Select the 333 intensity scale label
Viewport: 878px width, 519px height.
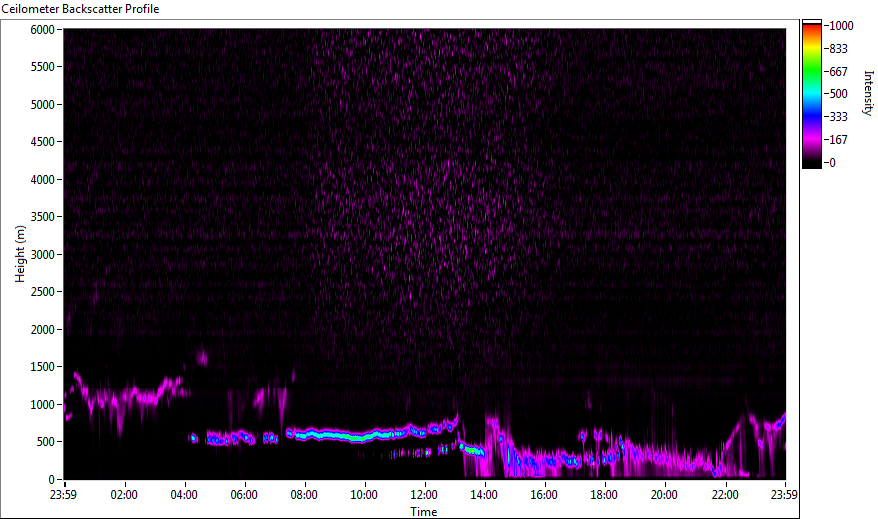839,117
